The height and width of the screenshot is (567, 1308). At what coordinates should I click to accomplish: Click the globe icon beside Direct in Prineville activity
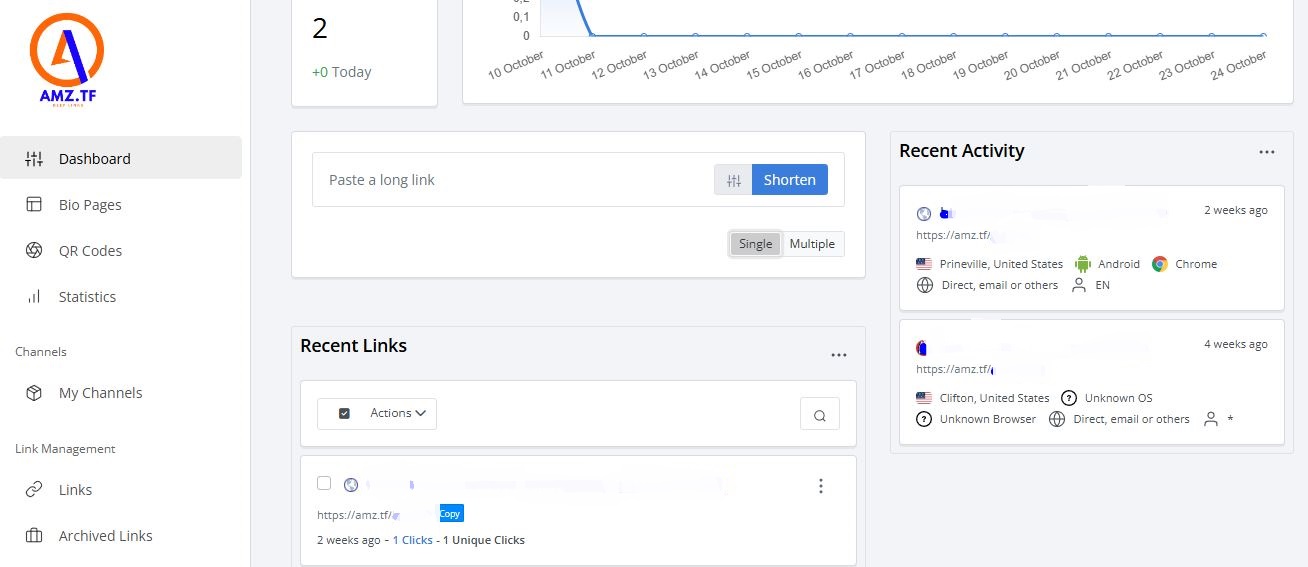(925, 285)
